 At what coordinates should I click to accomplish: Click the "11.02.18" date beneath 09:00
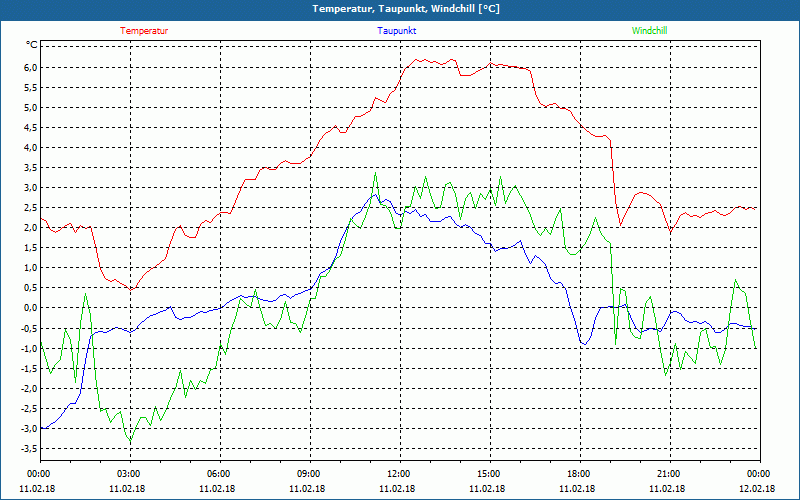307,488
